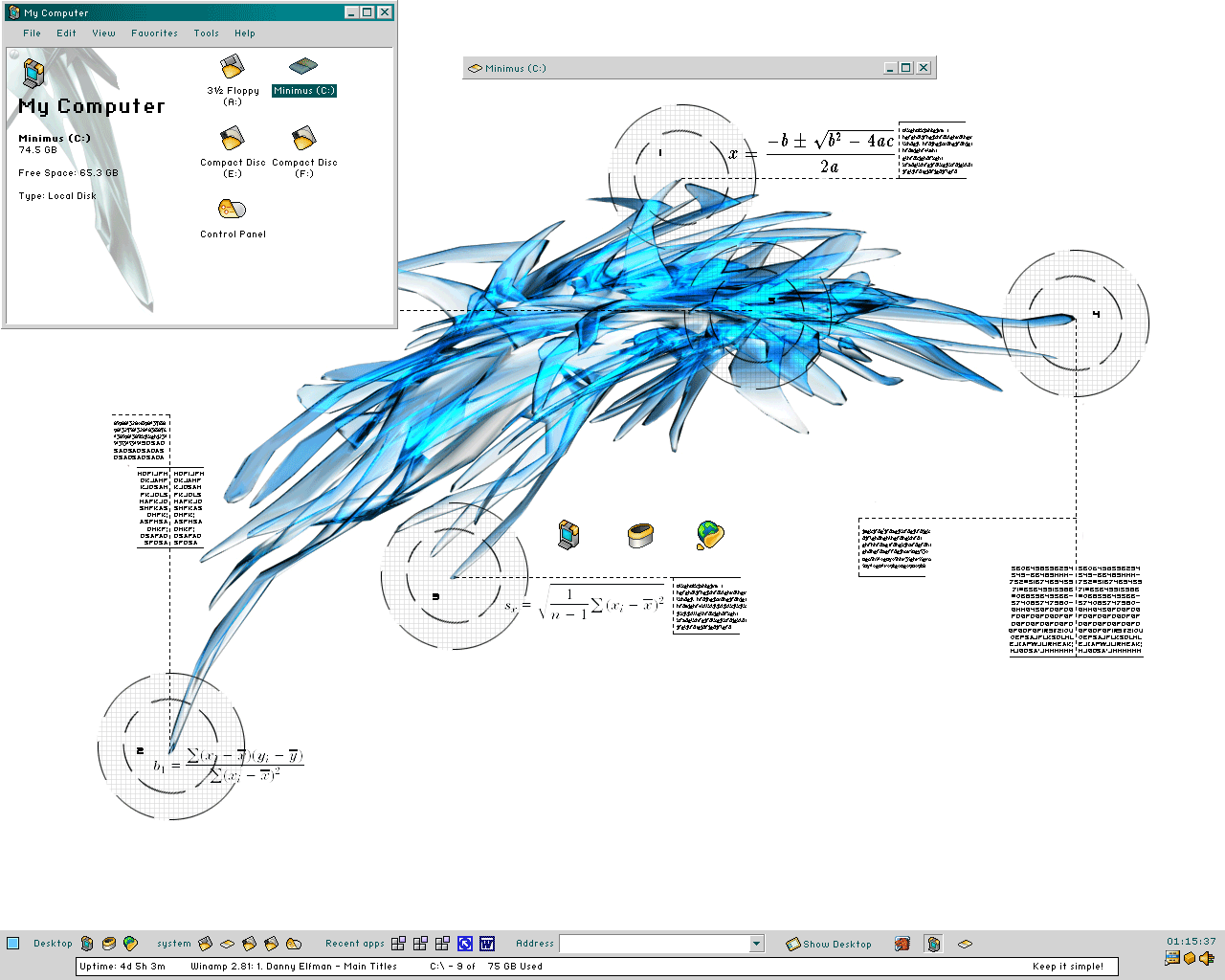Click the globe icon in taskbar Desktop toolbar

coord(130,944)
